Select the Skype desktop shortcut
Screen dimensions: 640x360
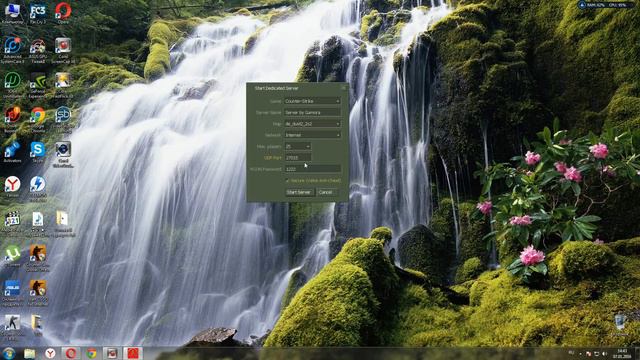click(x=38, y=153)
